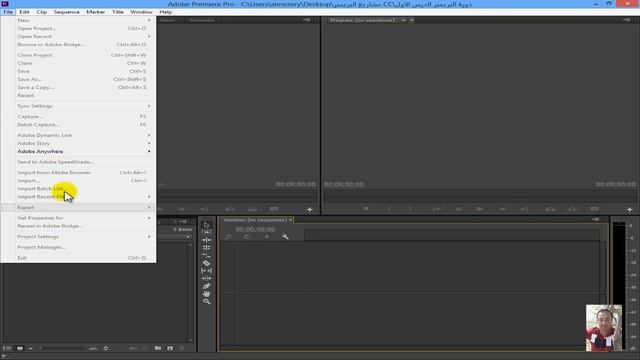Image resolution: width=640 pixels, height=360 pixels.
Task: Open Source monitor button editor plus
Action: [309, 209]
